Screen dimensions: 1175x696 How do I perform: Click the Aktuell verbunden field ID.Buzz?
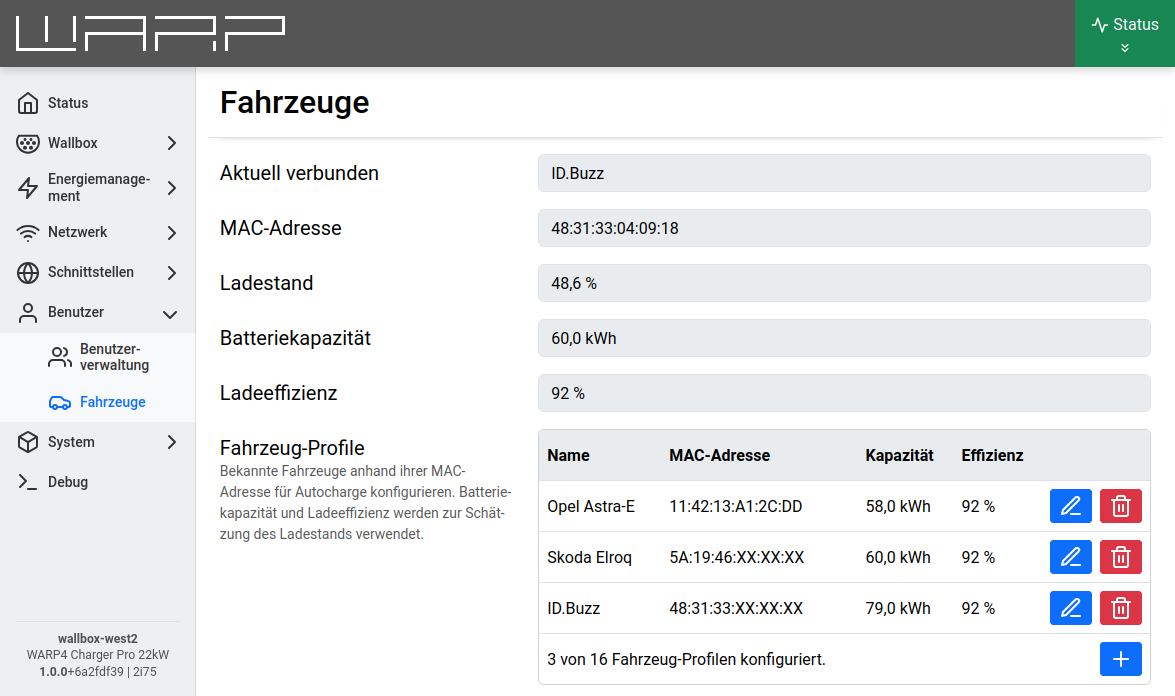(844, 173)
